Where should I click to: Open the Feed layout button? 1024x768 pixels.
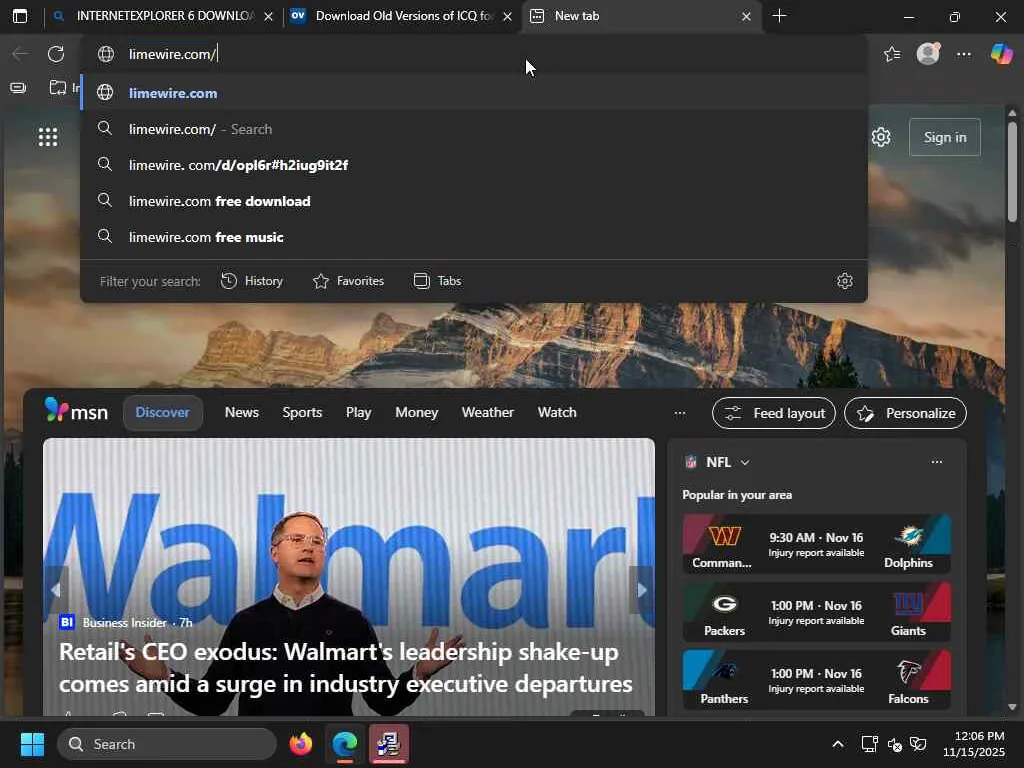(x=774, y=413)
